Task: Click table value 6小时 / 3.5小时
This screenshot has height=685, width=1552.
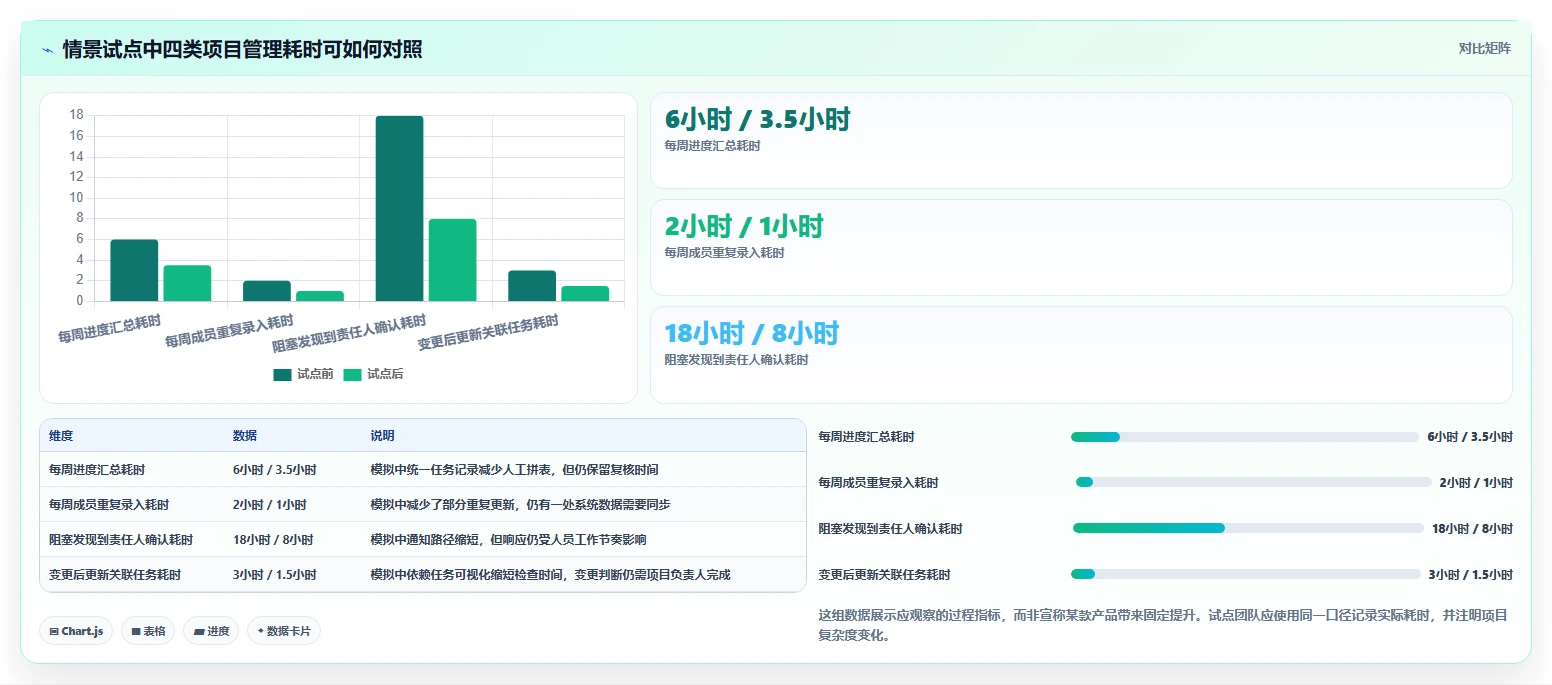Action: [x=275, y=470]
